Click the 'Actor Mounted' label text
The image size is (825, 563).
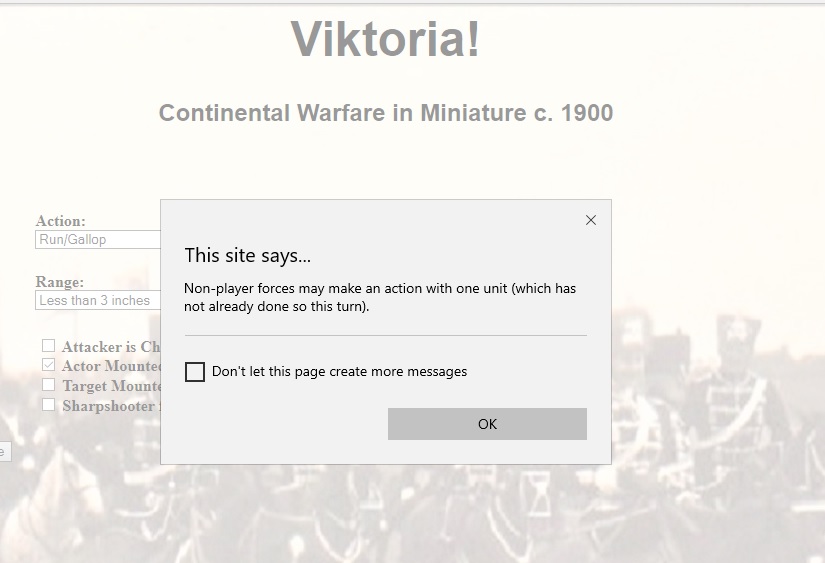[111, 366]
